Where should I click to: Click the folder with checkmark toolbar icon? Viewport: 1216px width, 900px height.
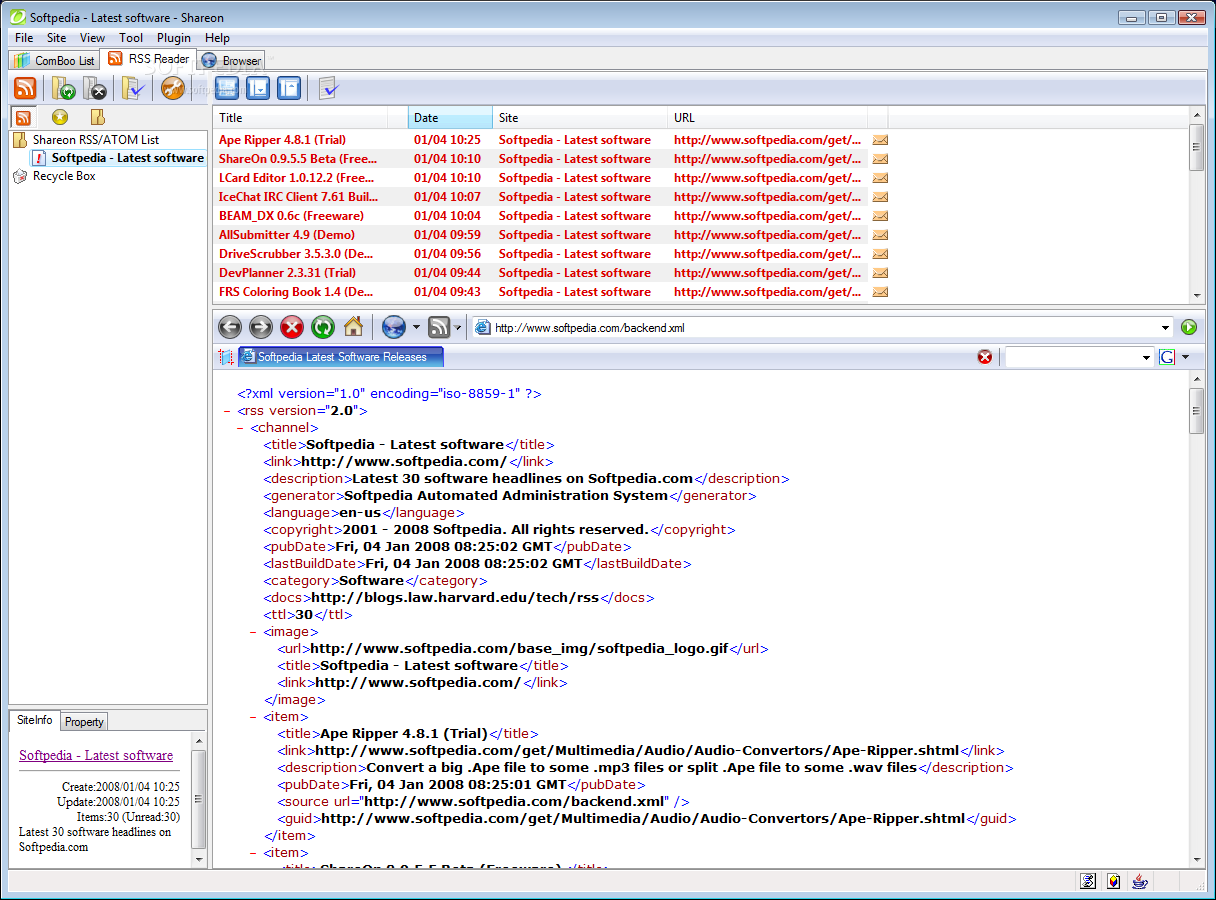134,88
